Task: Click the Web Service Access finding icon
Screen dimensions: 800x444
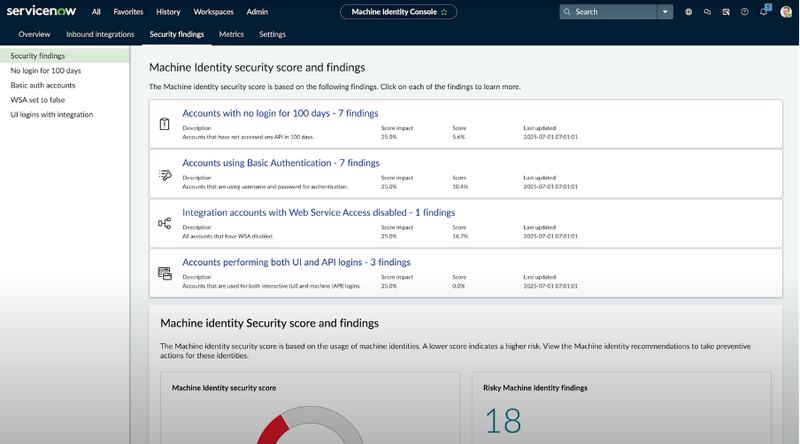Action: pos(164,224)
